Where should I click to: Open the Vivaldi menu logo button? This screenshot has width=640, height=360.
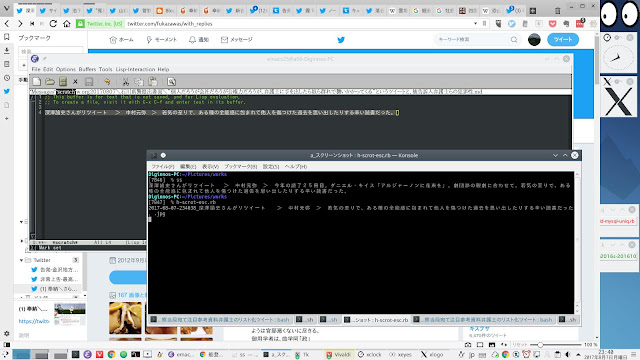tap(6, 9)
